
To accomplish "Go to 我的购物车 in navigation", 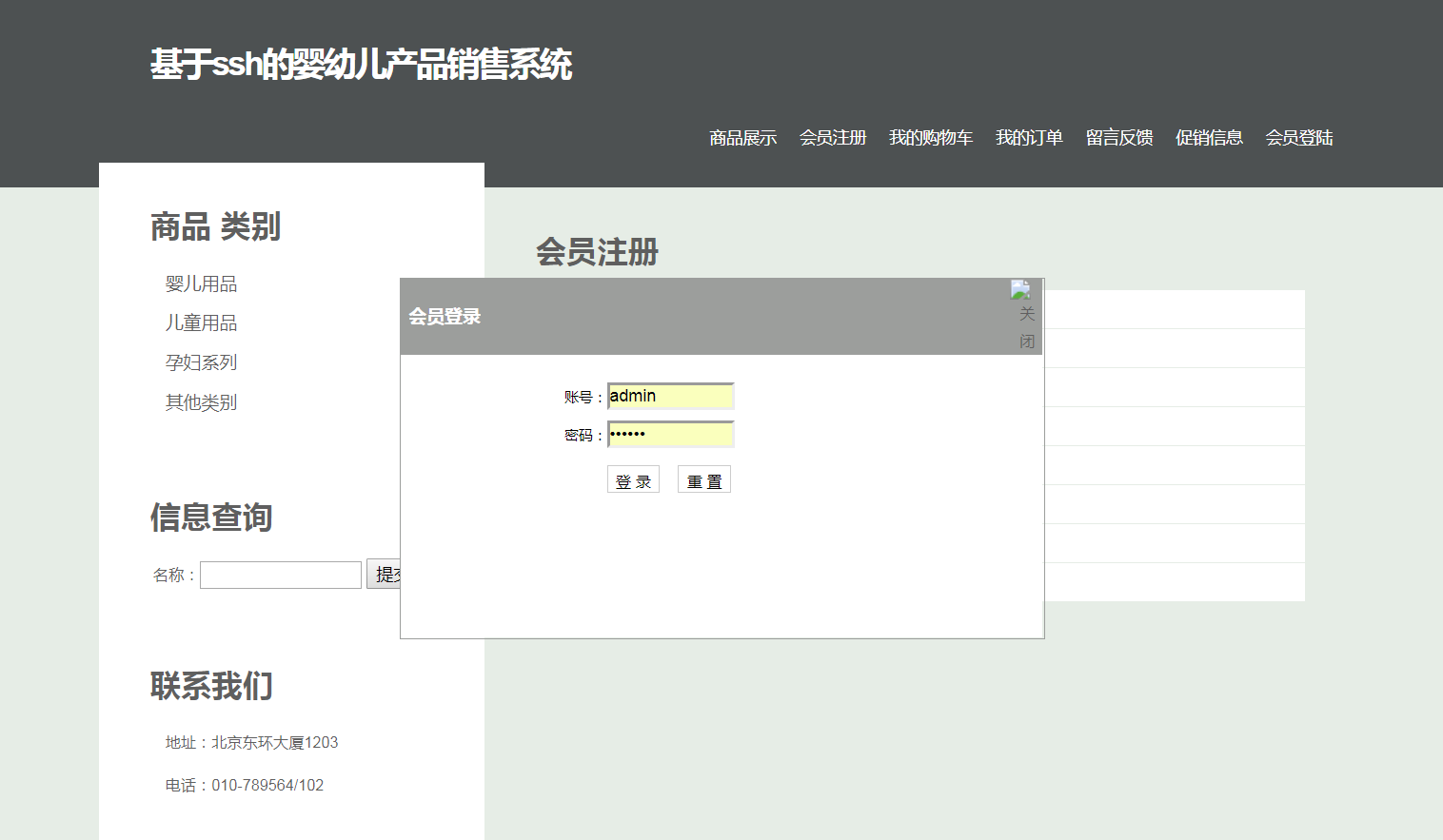I will (931, 138).
